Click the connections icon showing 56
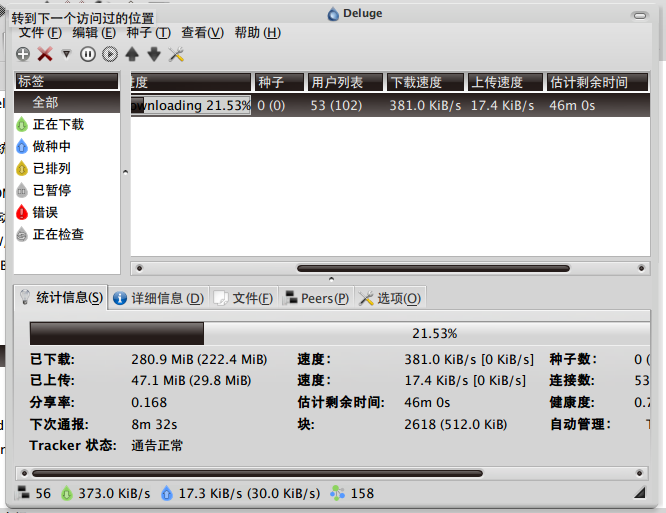Screen dimensions: 666x513 [23, 493]
